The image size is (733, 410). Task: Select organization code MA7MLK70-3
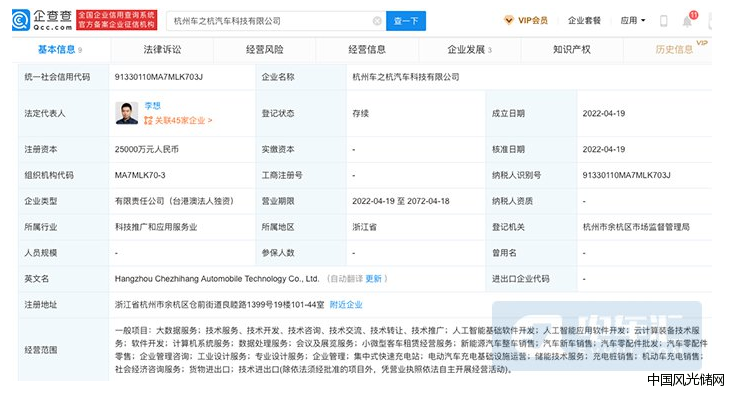(x=140, y=175)
